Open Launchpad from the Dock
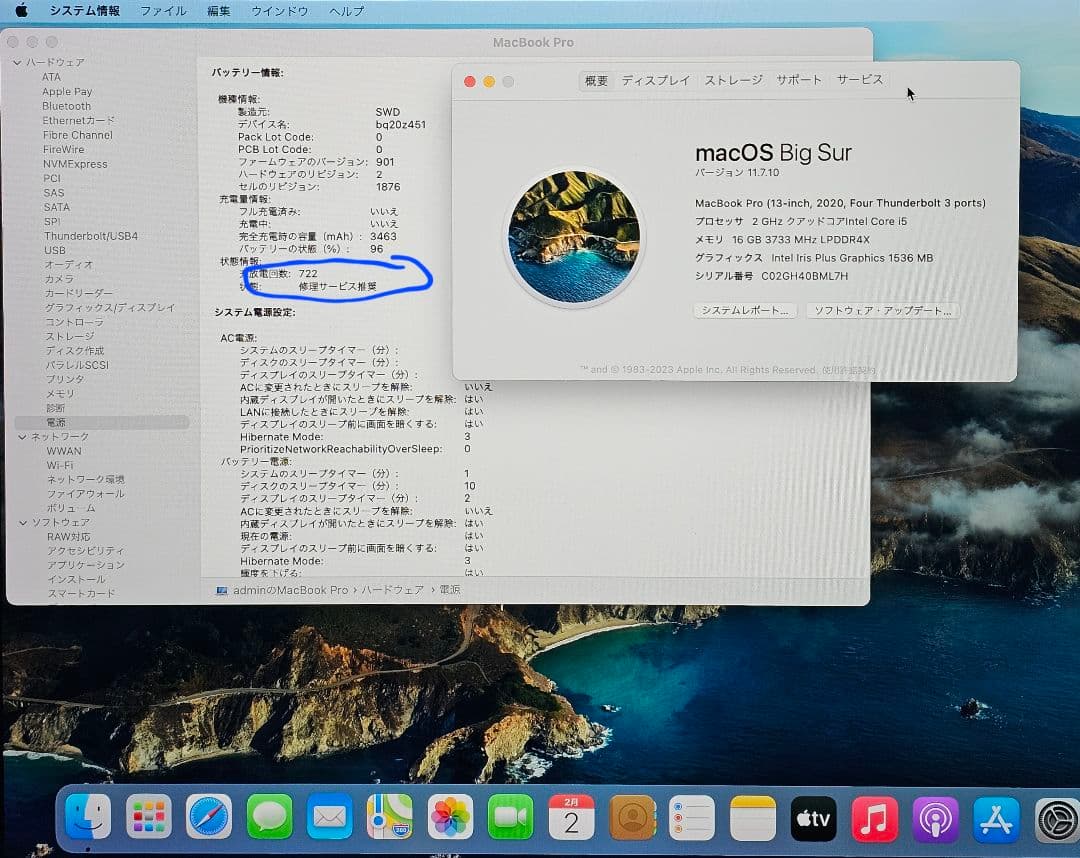The width and height of the screenshot is (1080, 858). [x=148, y=817]
